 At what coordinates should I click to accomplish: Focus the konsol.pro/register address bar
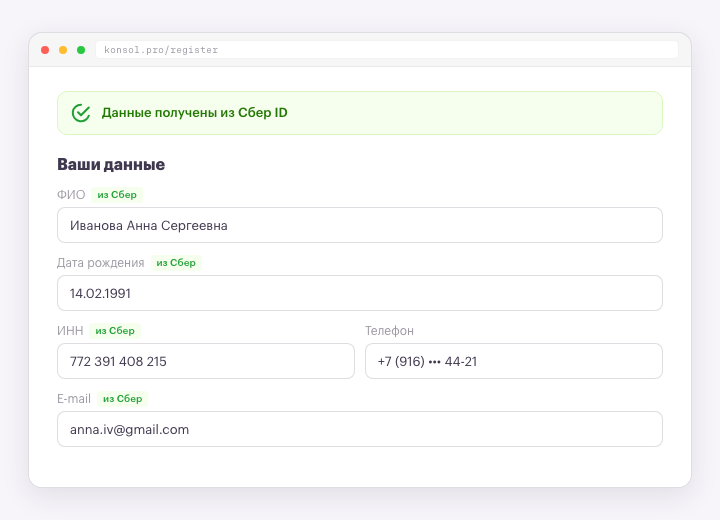point(387,50)
